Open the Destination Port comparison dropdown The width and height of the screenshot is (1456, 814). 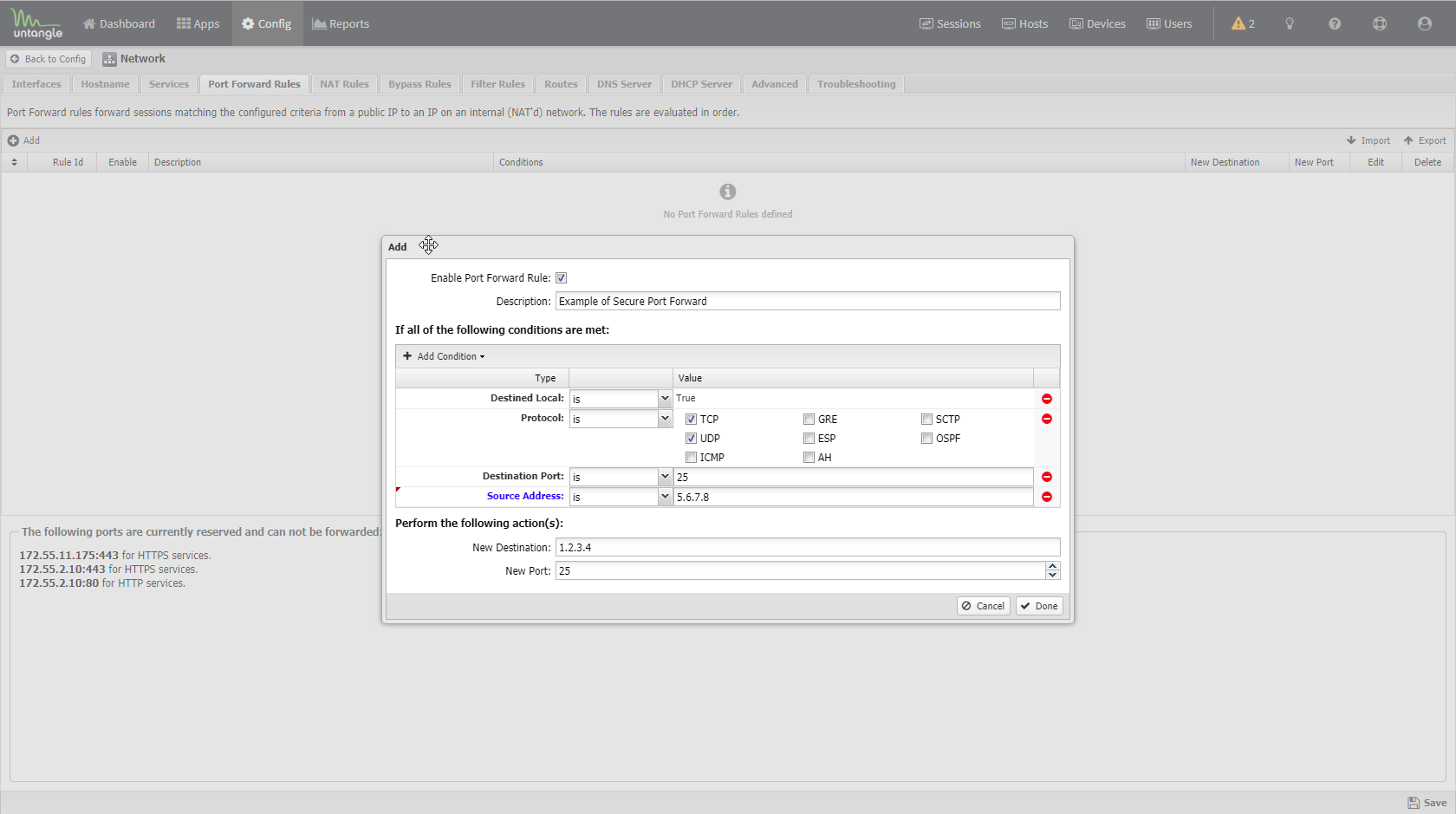pyautogui.click(x=663, y=476)
